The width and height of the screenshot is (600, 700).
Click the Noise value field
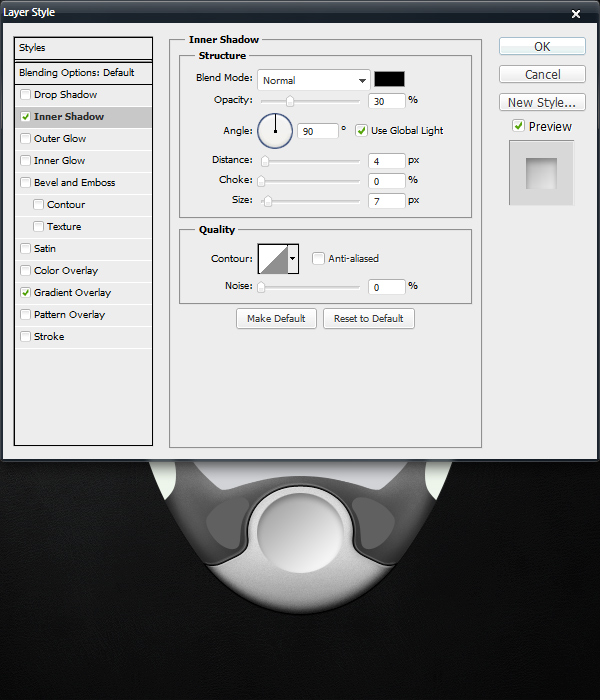(x=387, y=287)
